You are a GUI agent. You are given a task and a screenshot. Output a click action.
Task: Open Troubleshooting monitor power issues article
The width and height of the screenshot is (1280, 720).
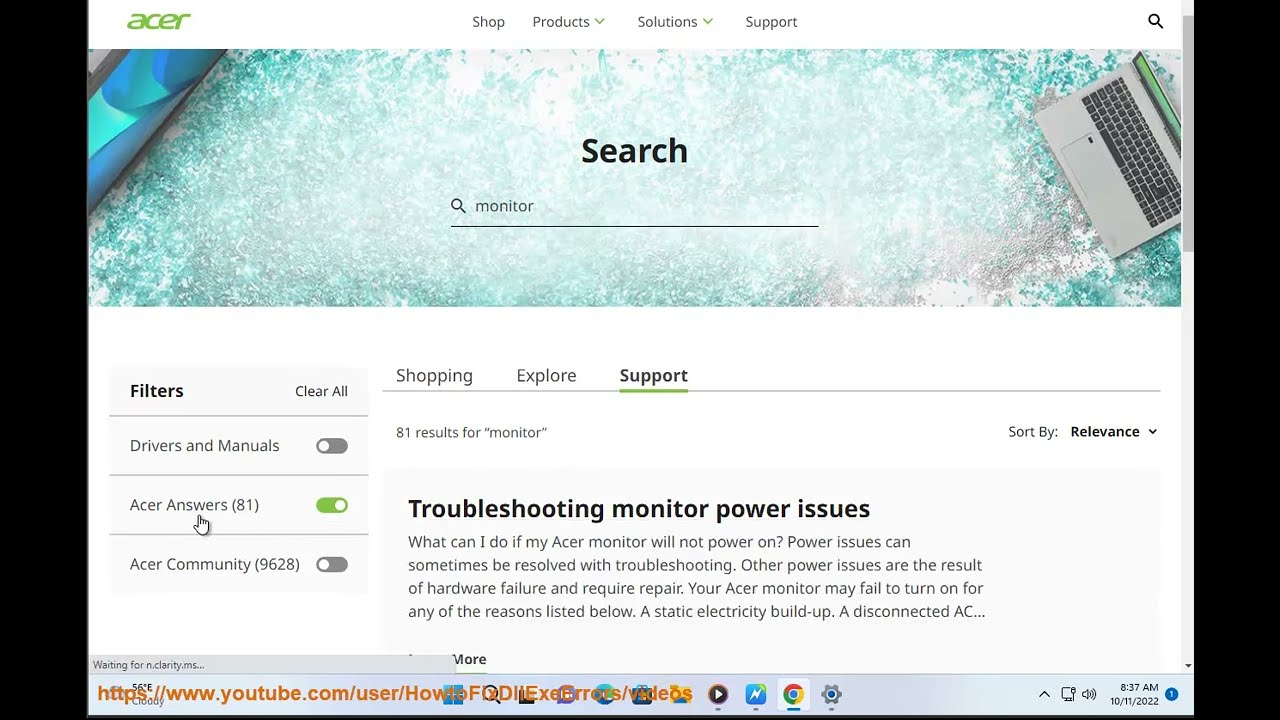tap(639, 508)
